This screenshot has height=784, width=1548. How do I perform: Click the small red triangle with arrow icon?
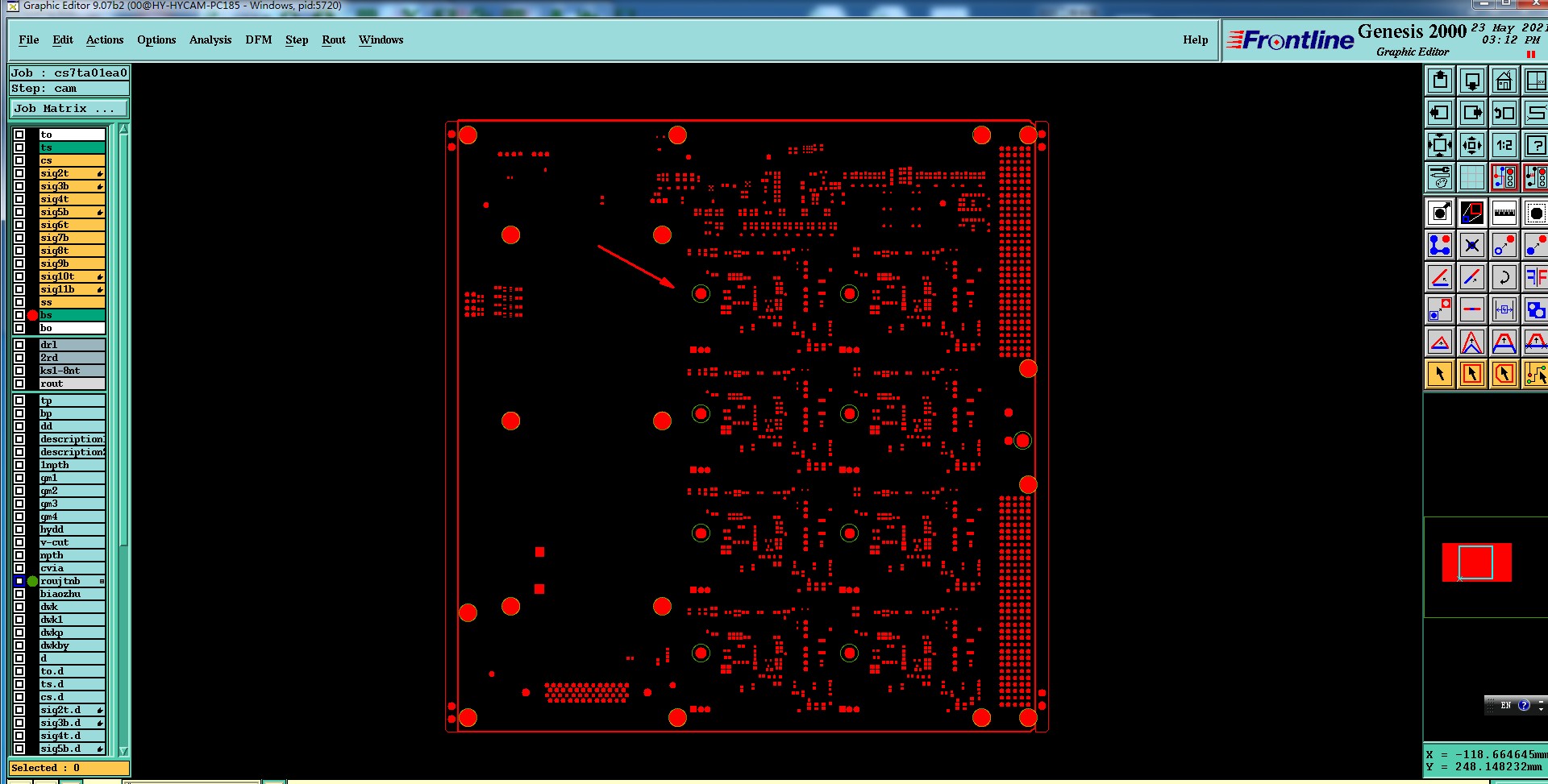(1440, 342)
